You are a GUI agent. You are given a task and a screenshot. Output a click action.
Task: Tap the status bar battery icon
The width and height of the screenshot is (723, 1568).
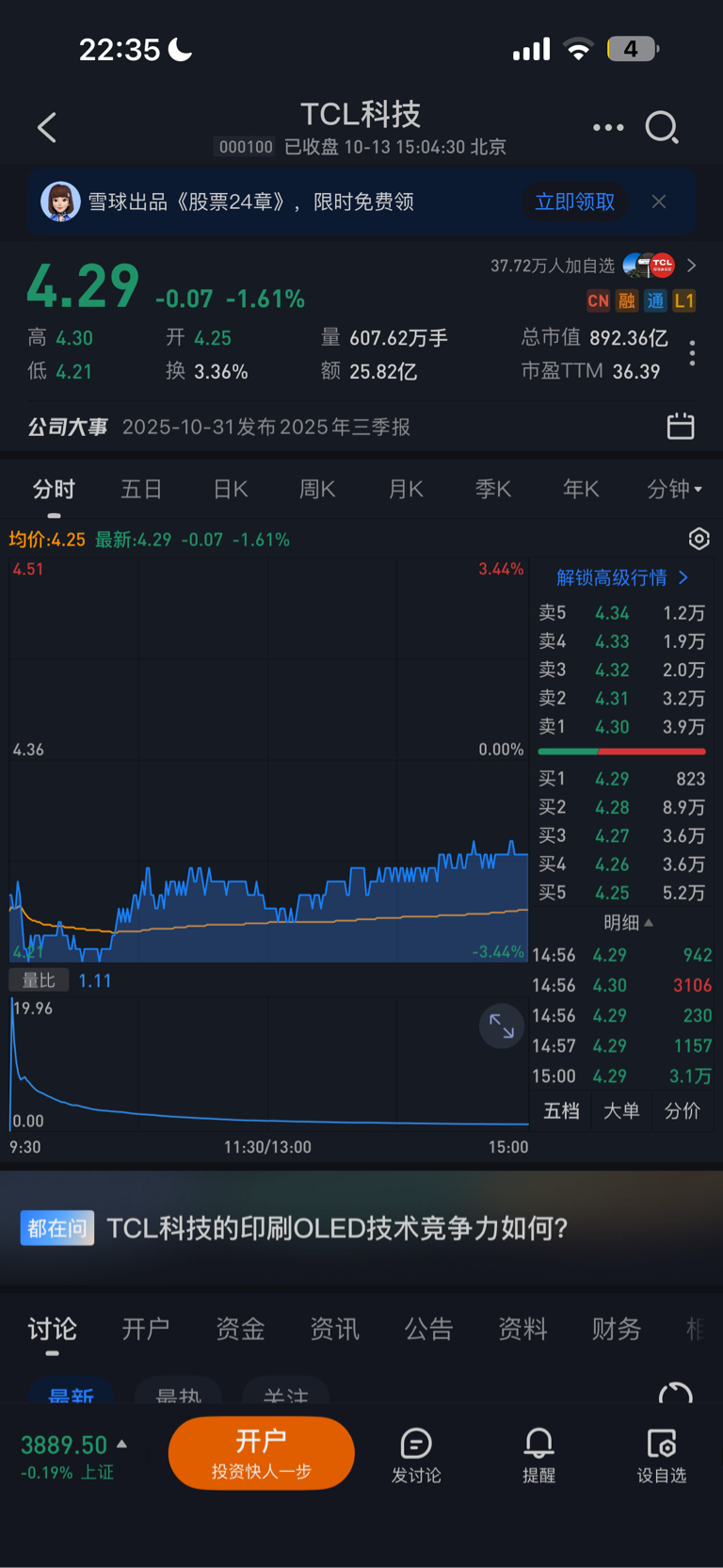coord(633,49)
